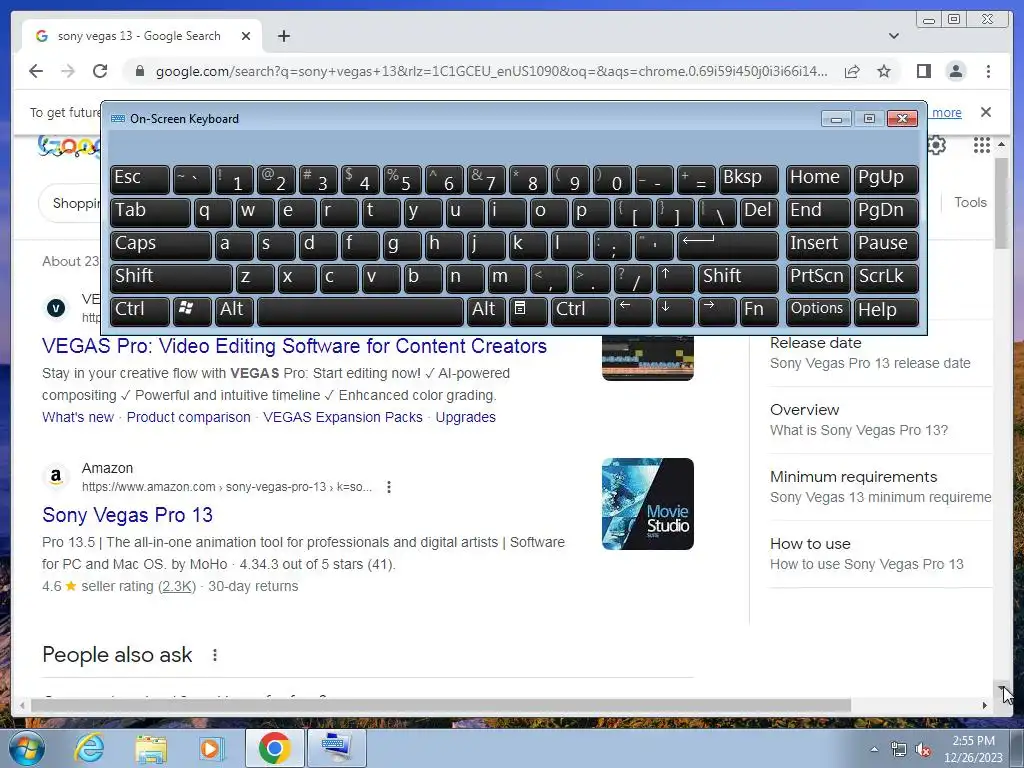Open Chrome three-dot menu
The height and width of the screenshot is (768, 1024).
click(988, 71)
